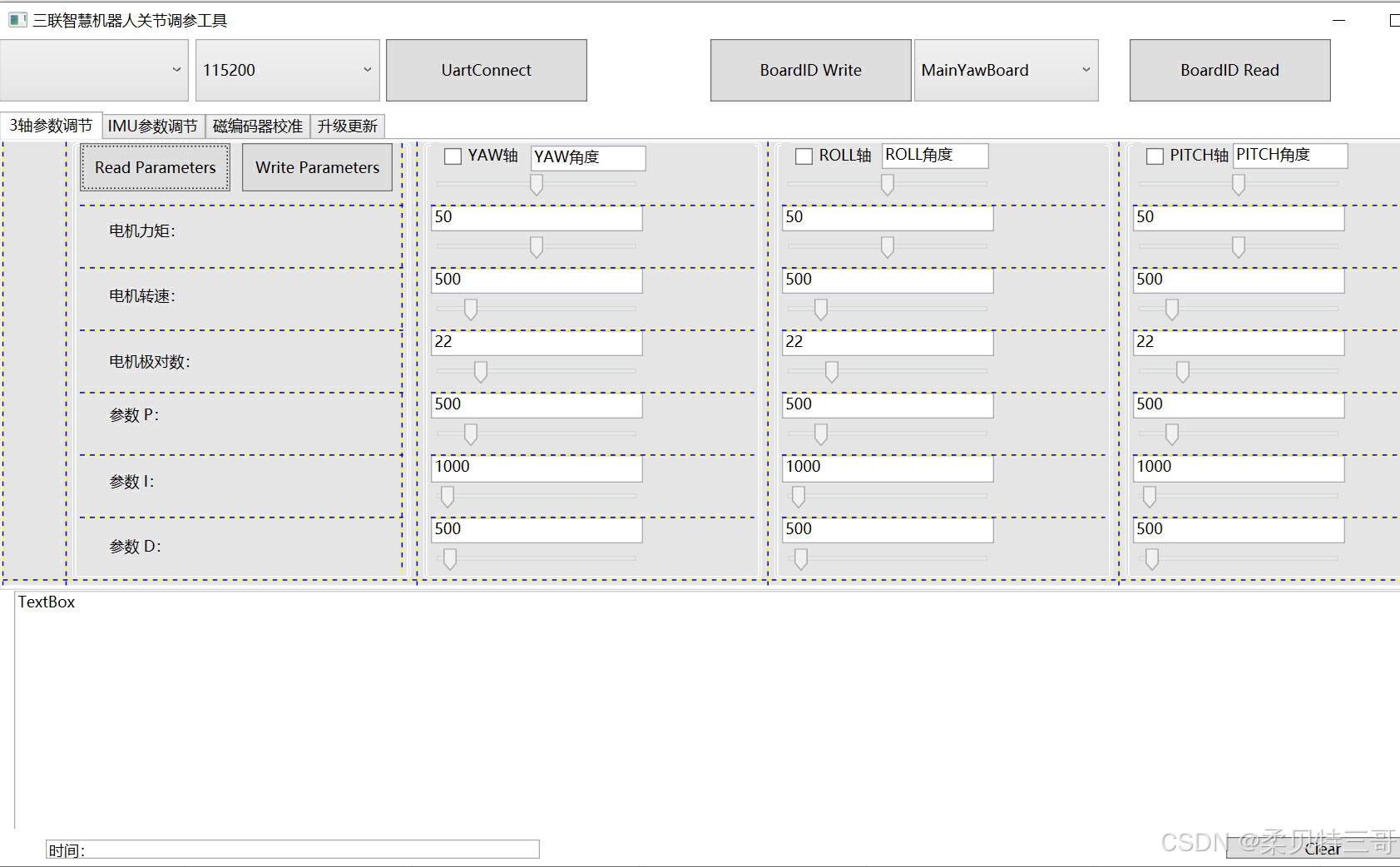Click the PITCH parameter P field showing 500
The image size is (1400, 867).
coord(1239,405)
